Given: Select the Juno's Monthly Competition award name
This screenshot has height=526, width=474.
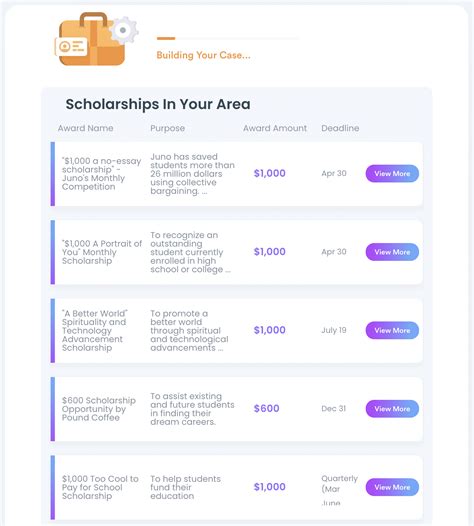Looking at the screenshot, I should (101, 174).
